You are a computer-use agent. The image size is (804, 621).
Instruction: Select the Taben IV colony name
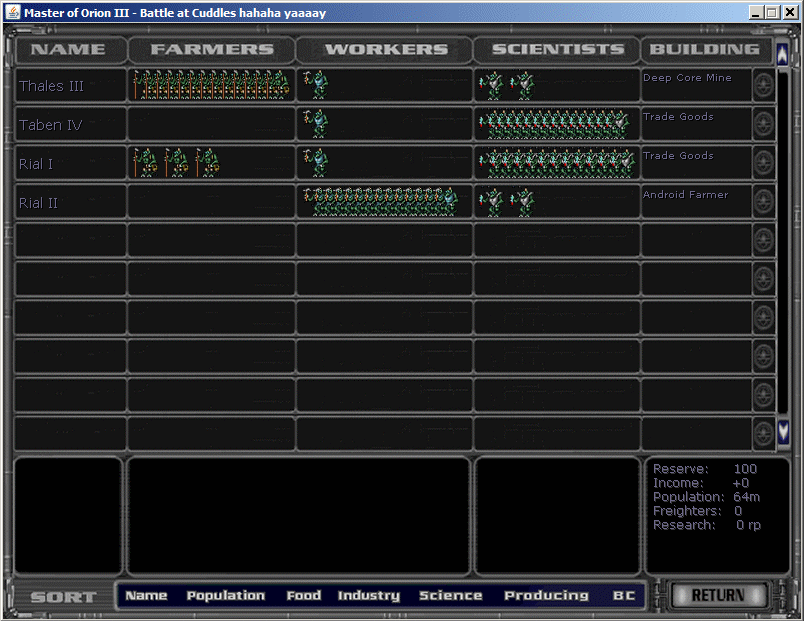pos(50,125)
